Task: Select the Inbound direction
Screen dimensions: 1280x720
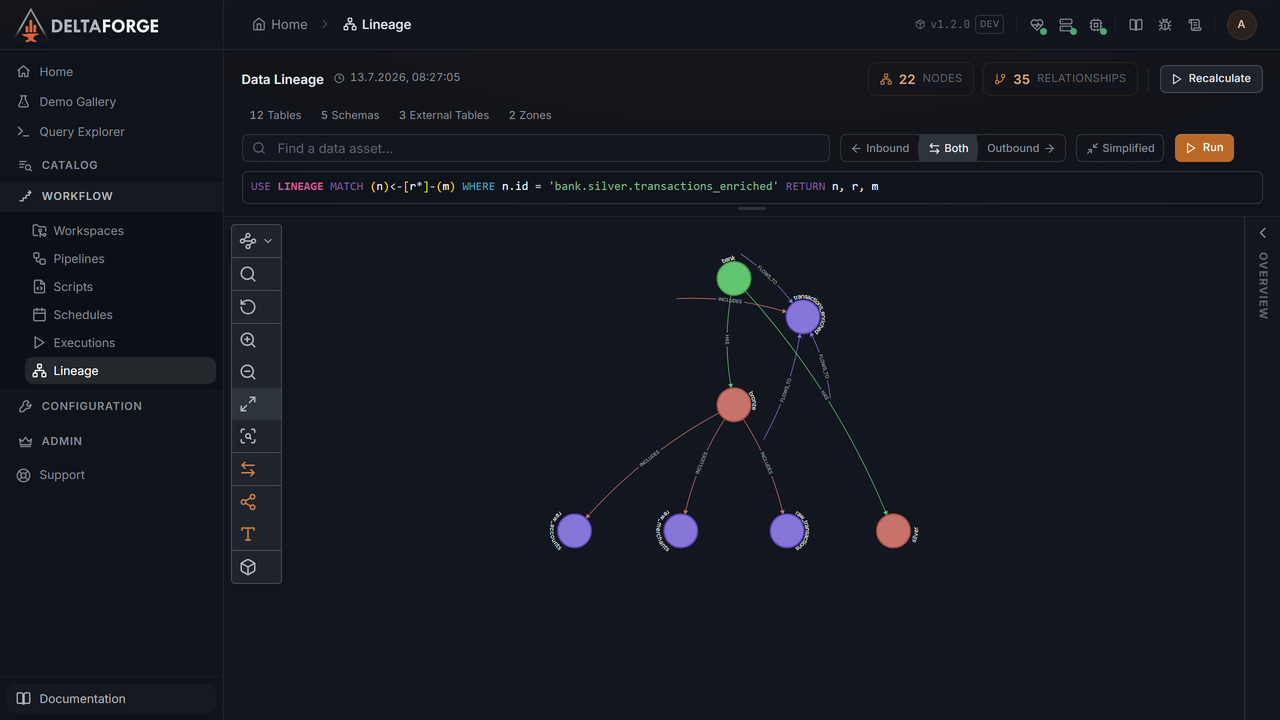Action: click(x=880, y=148)
